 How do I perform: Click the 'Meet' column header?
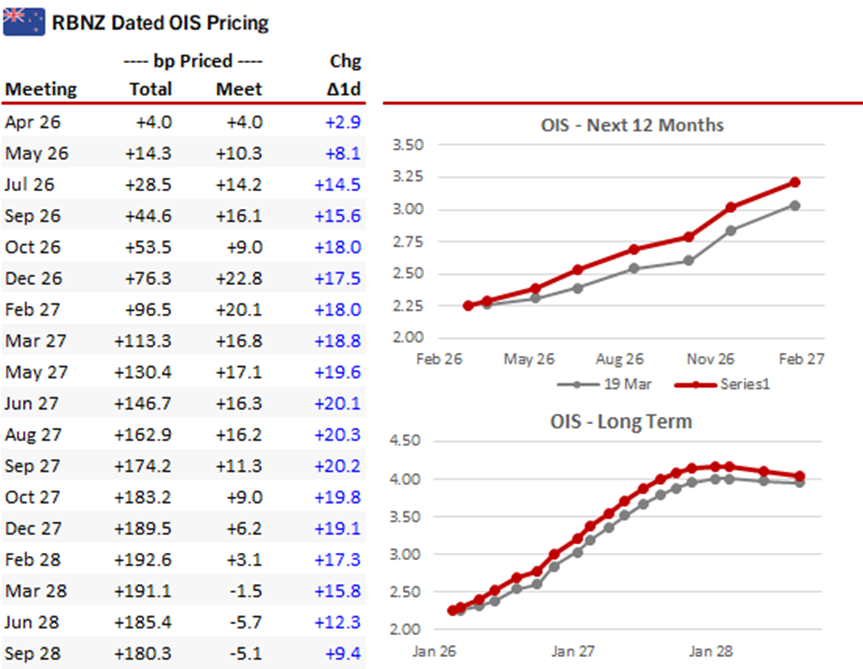pyautogui.click(x=239, y=89)
